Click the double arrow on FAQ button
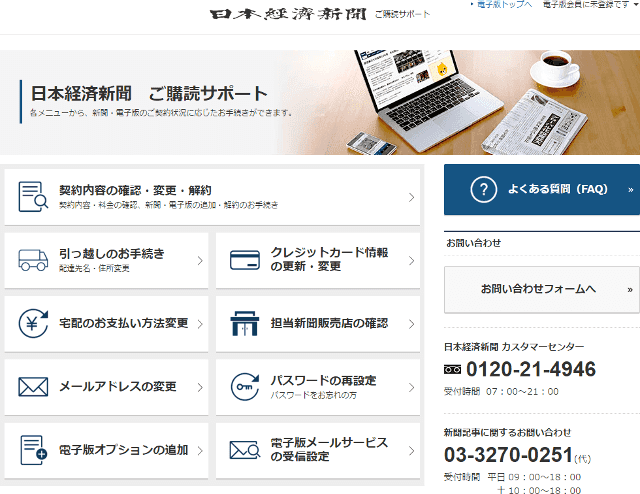640x494 pixels. coord(631,190)
